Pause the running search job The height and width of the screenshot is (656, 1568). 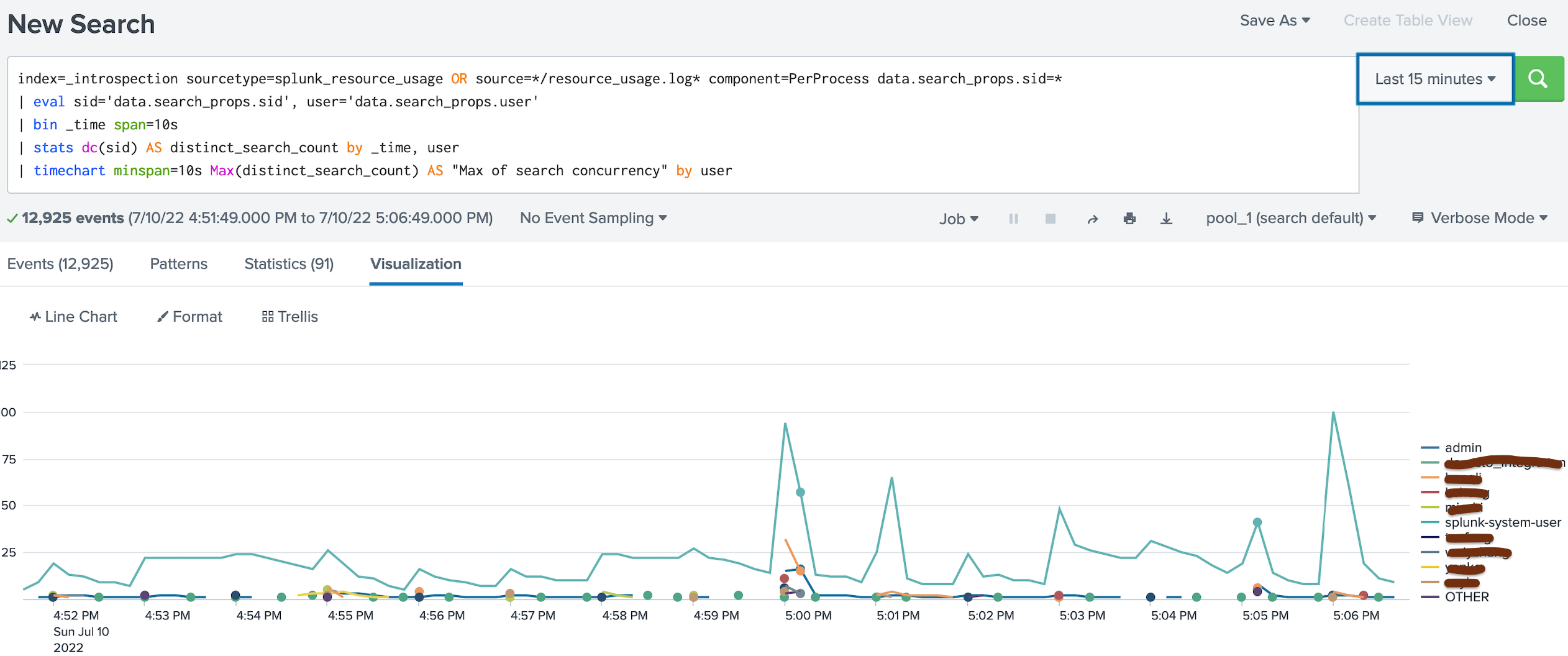1013,218
